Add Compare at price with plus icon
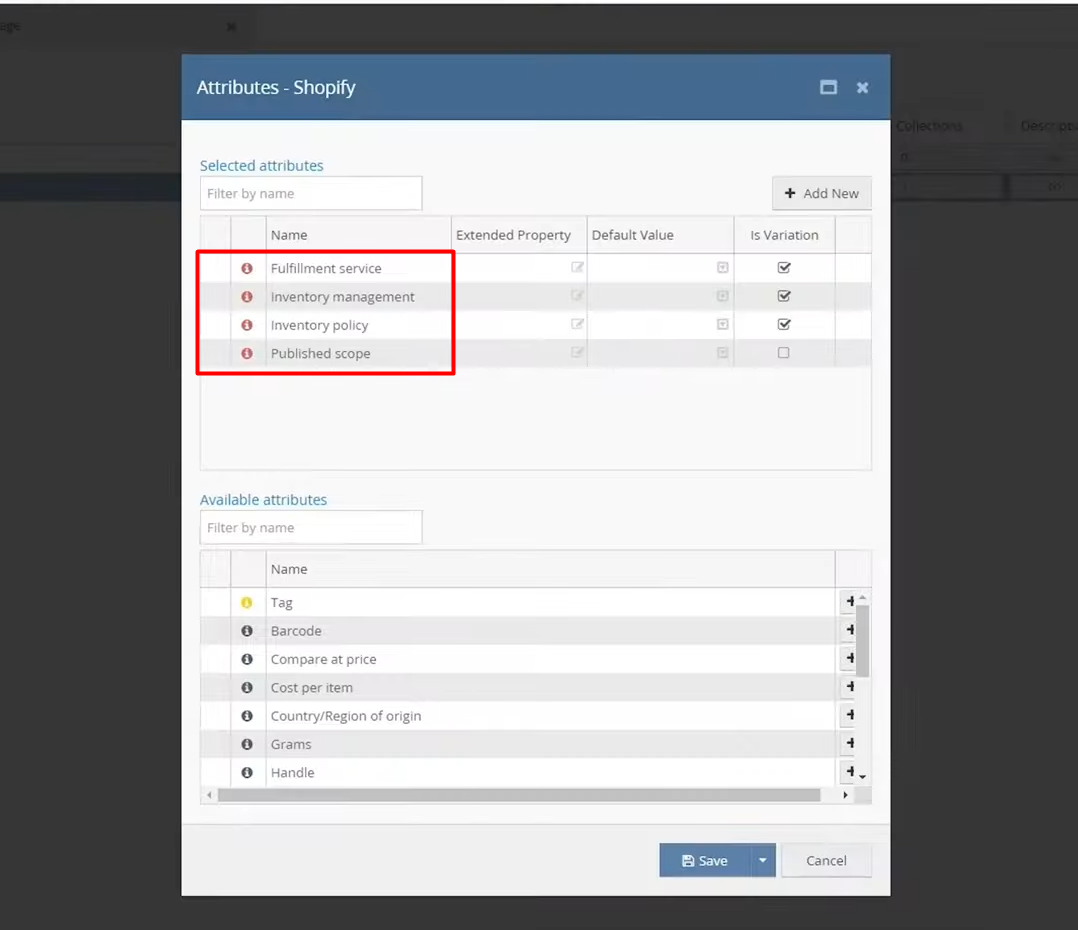 850,658
